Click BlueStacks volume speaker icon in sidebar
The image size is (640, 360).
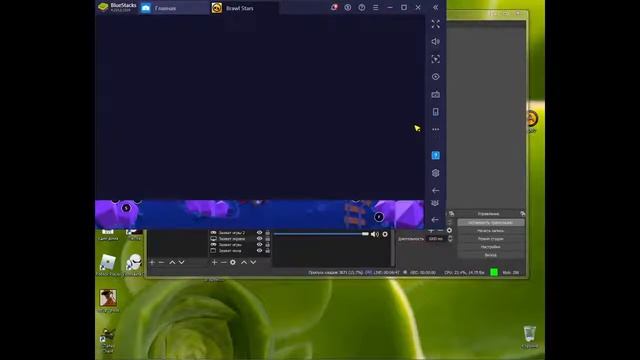436,42
